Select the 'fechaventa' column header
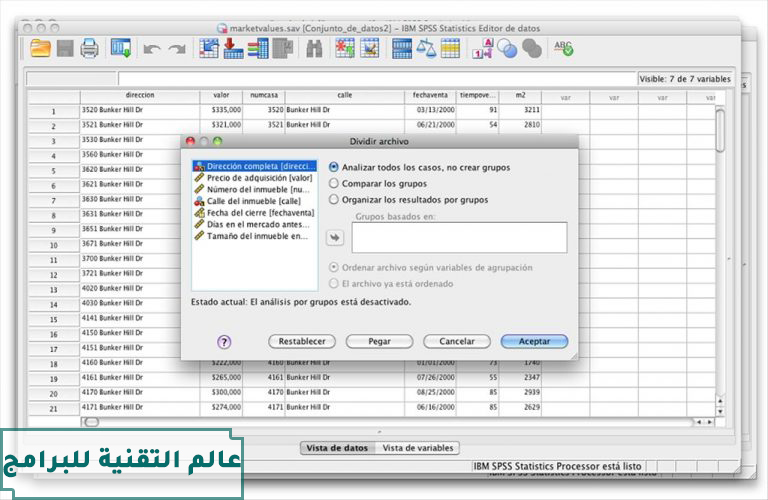This screenshot has width=768, height=500. [x=430, y=95]
